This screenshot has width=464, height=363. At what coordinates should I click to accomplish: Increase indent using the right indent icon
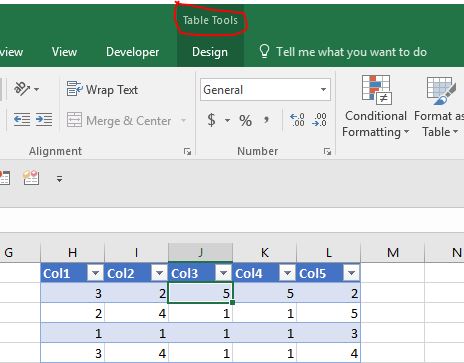point(44,119)
